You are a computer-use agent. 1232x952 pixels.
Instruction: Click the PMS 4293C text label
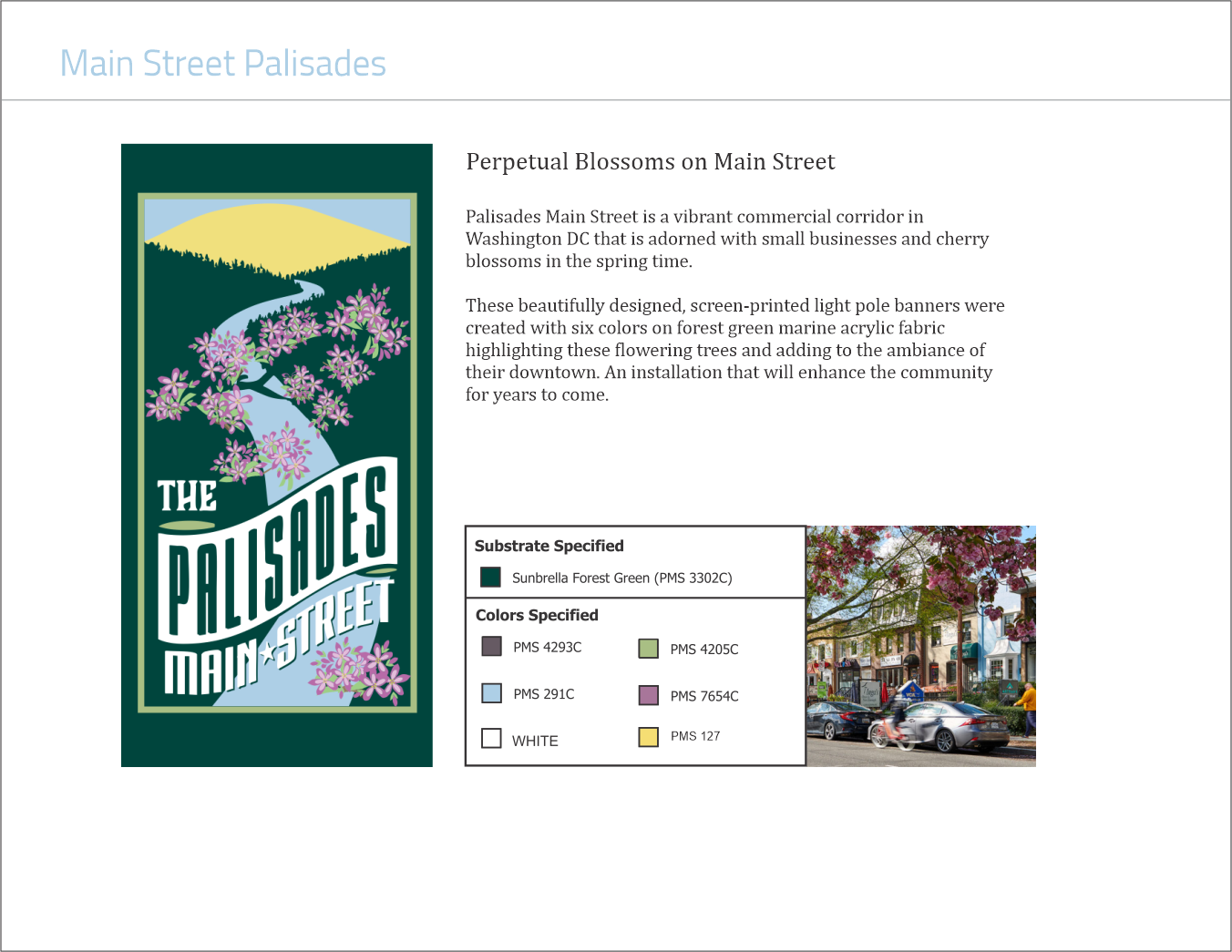(x=547, y=647)
